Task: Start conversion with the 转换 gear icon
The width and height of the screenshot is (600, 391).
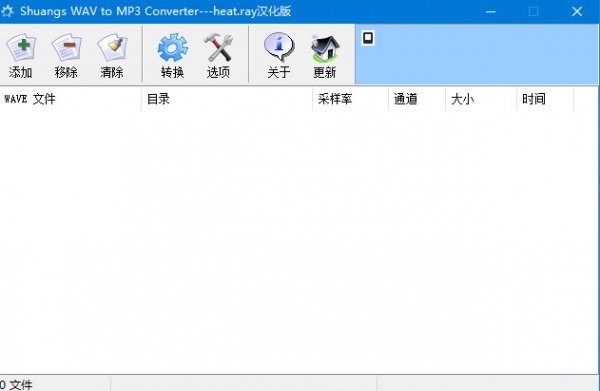Action: [173, 48]
